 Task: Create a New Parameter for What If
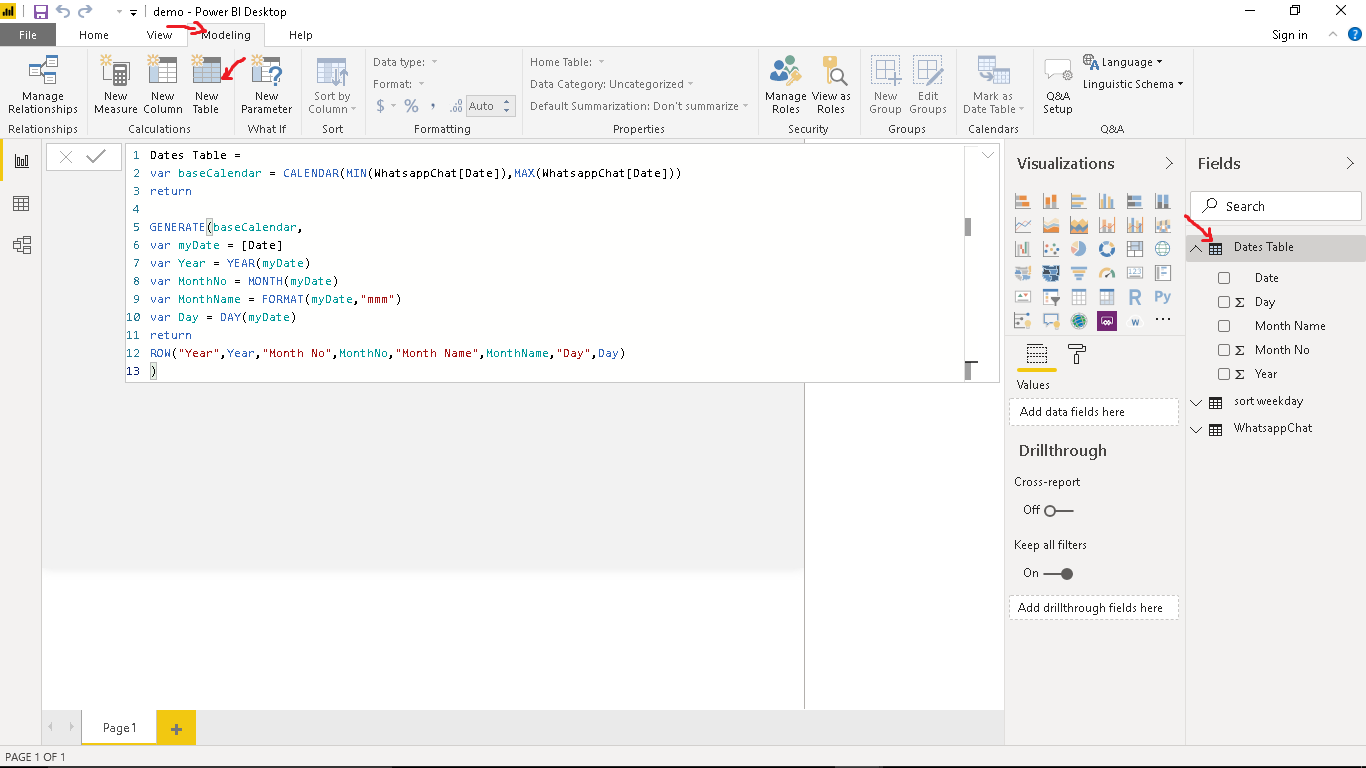pos(266,84)
